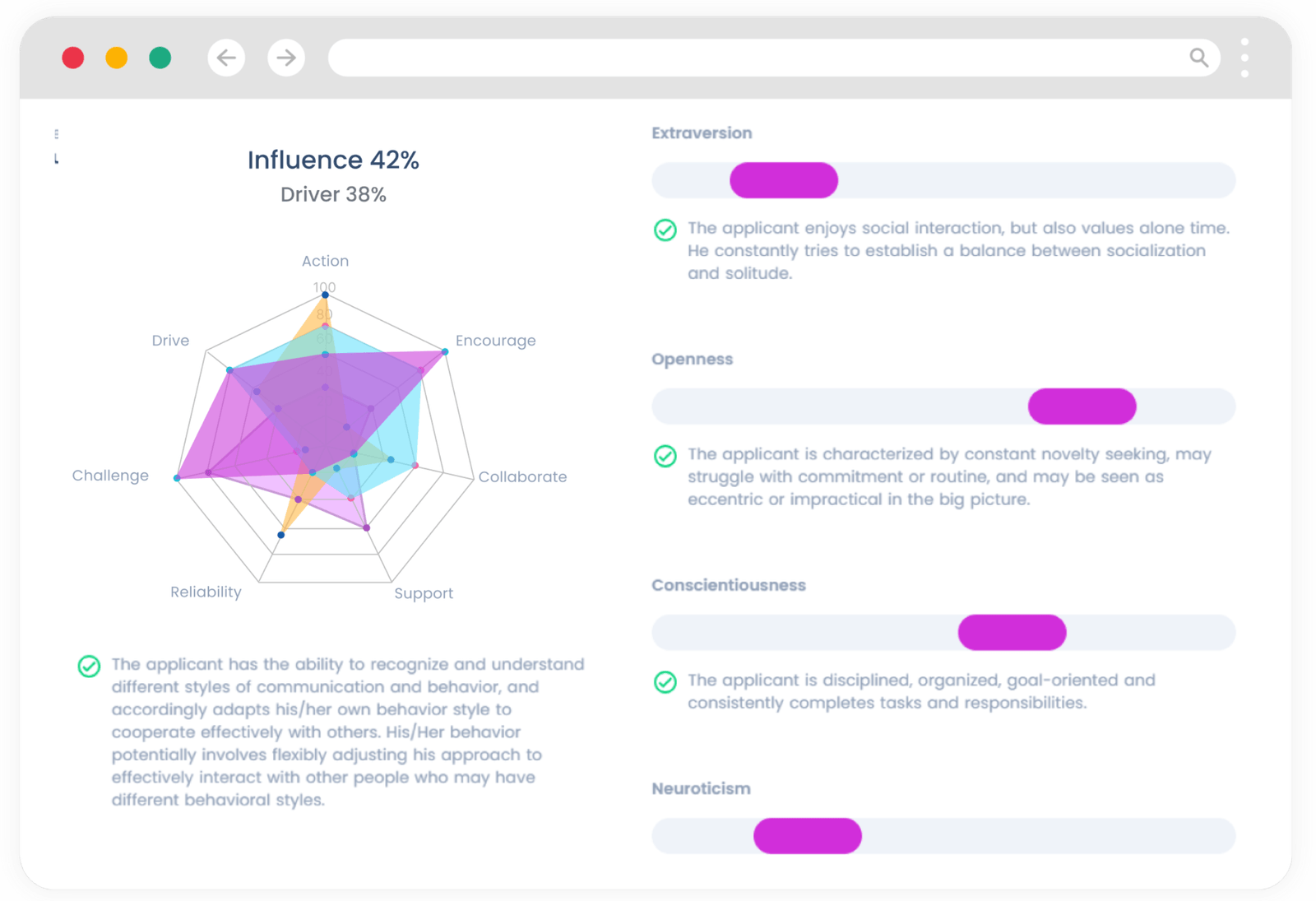Viewport: 1316px width, 901px height.
Task: Click the green check beside the chart summary paragraph
Action: (x=89, y=666)
